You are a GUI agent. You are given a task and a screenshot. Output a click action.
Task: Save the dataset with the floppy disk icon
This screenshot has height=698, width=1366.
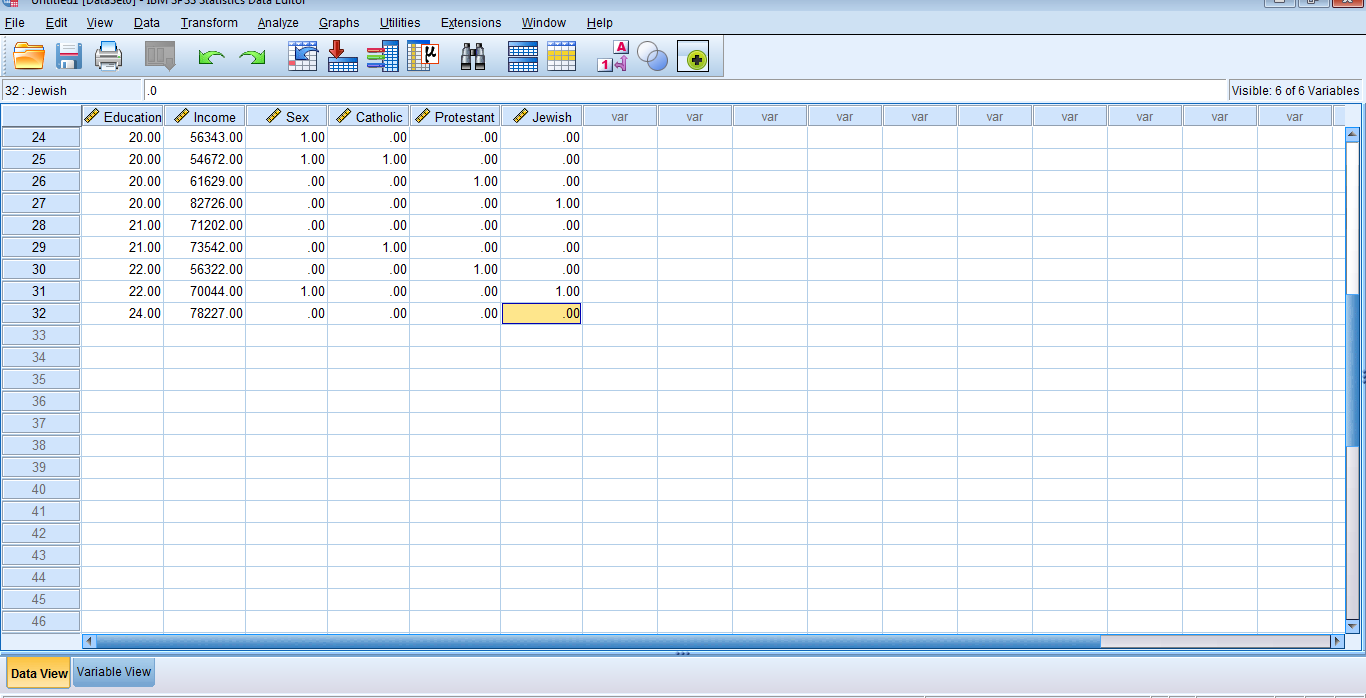pyautogui.click(x=69, y=57)
